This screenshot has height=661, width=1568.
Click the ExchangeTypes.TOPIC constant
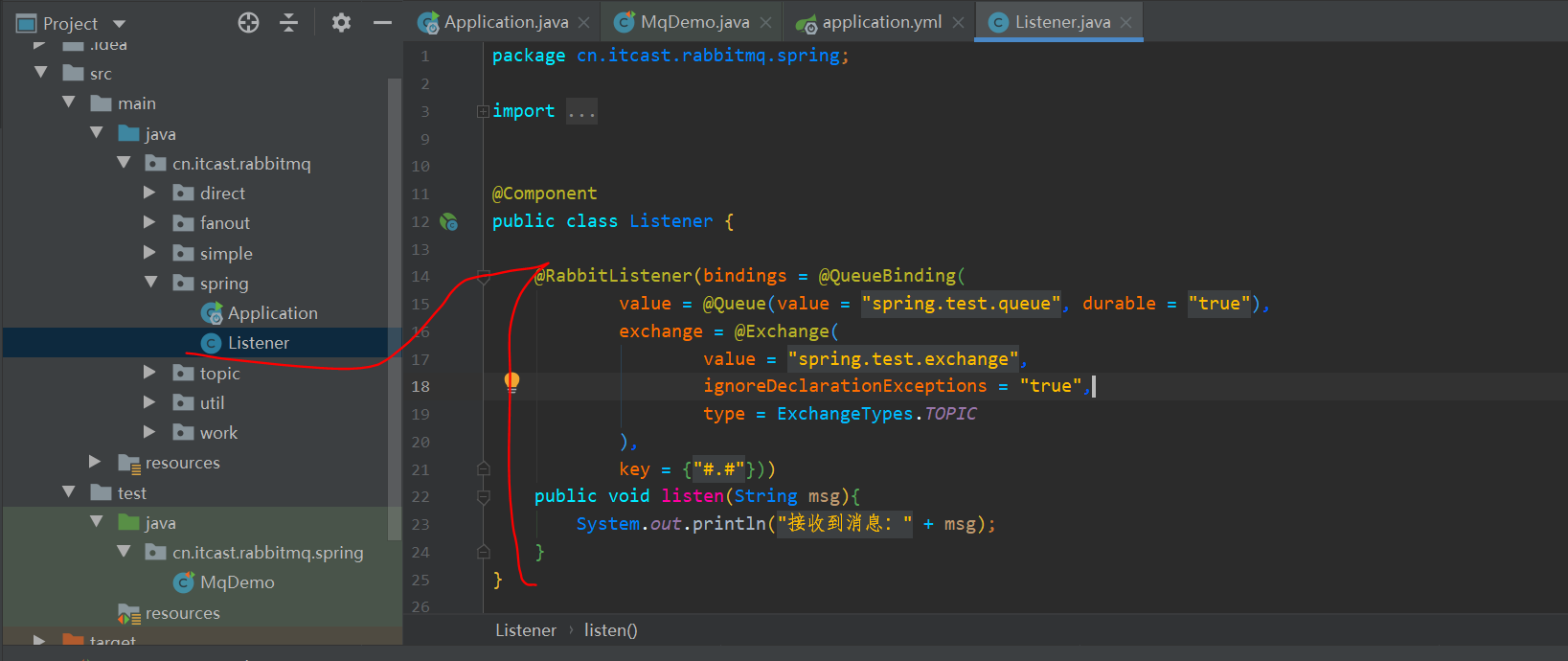[x=876, y=414]
